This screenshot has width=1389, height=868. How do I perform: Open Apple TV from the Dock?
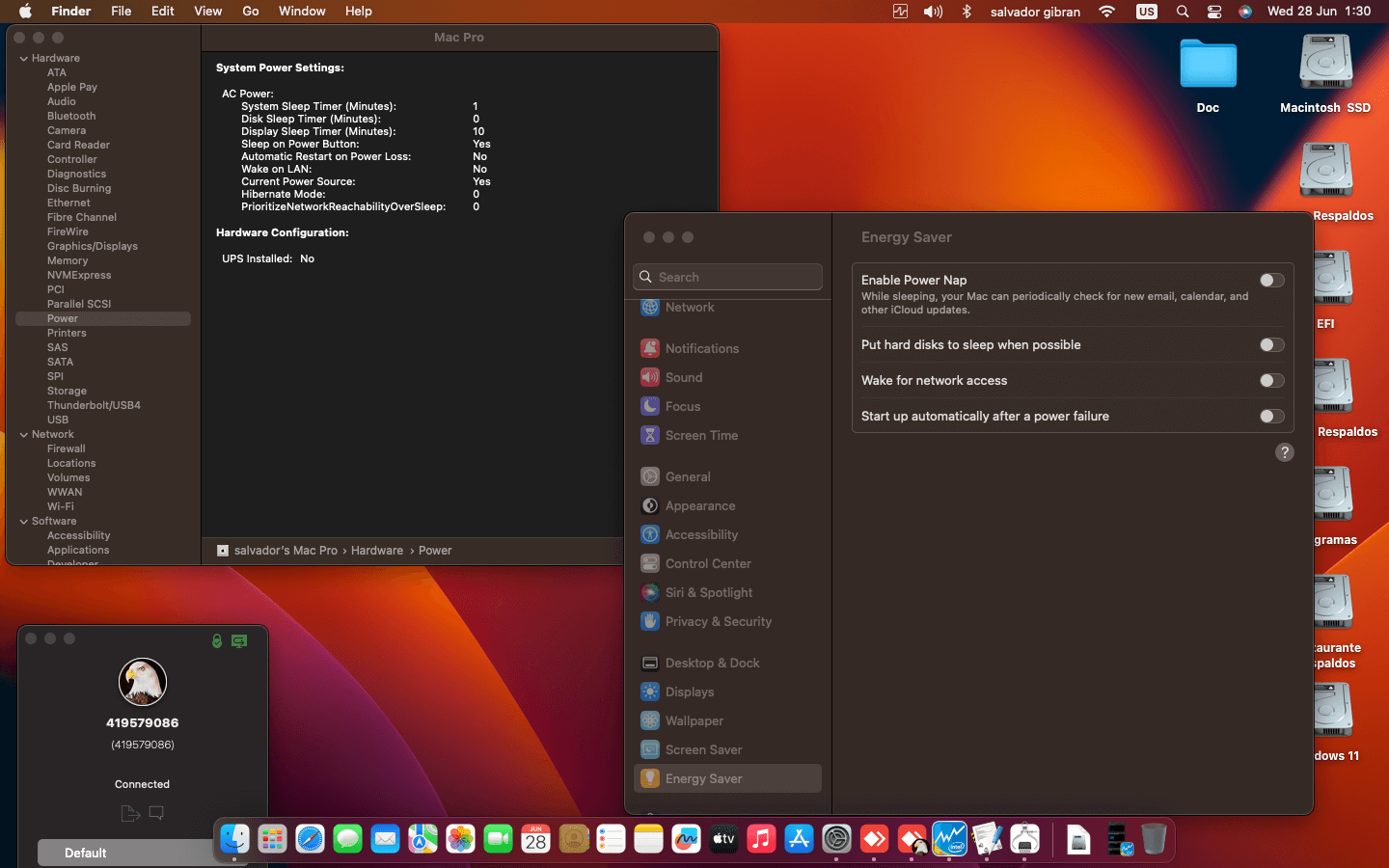(x=723, y=839)
